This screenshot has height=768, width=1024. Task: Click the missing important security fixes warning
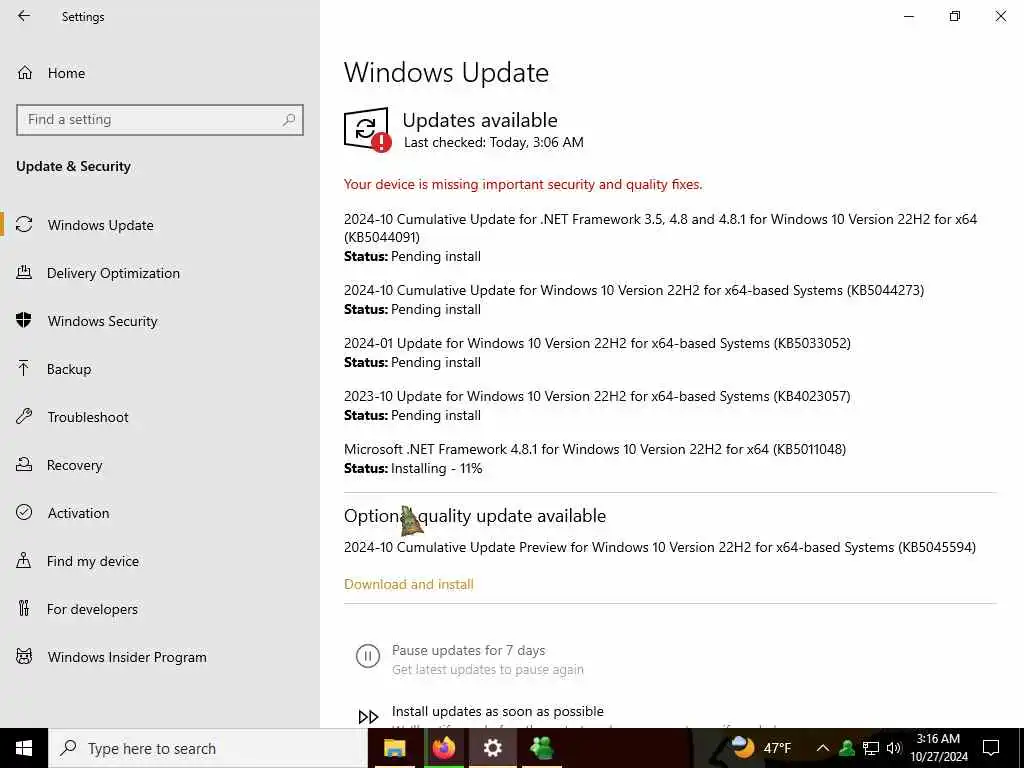click(523, 184)
